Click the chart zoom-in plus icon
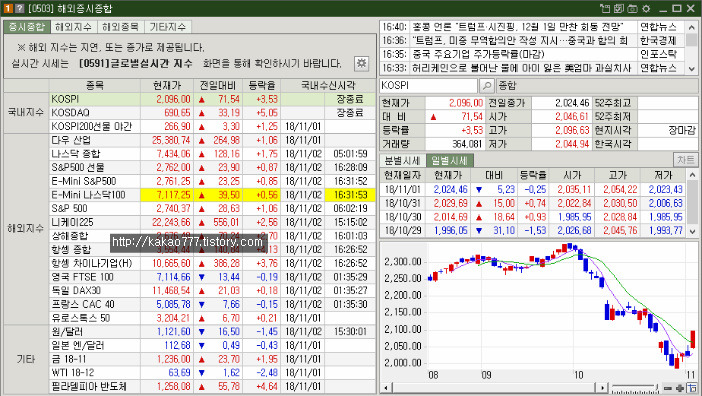 [x=680, y=388]
